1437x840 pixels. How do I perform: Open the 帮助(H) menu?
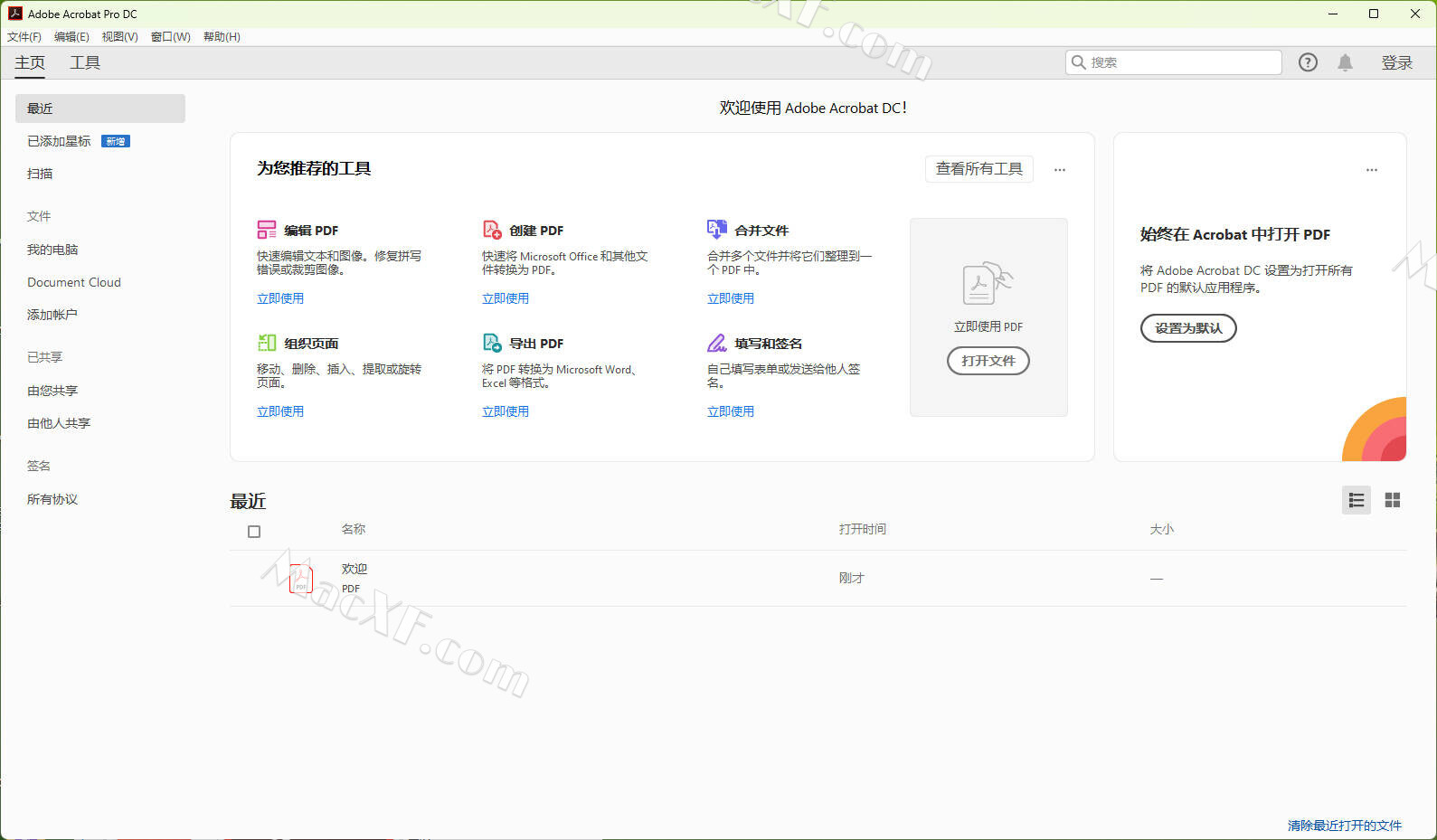point(222,37)
